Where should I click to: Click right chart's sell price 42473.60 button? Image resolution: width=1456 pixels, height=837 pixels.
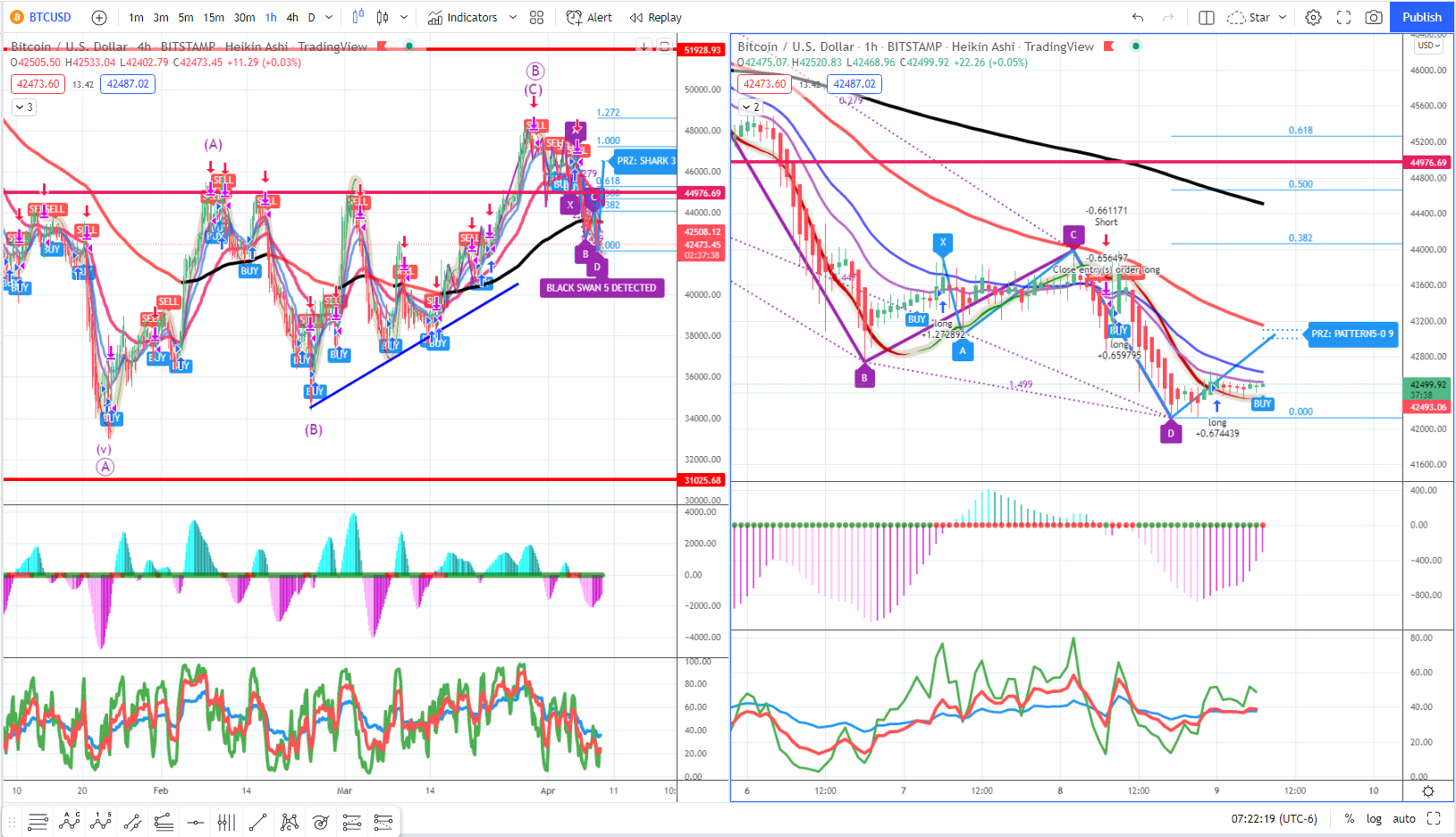pos(764,84)
